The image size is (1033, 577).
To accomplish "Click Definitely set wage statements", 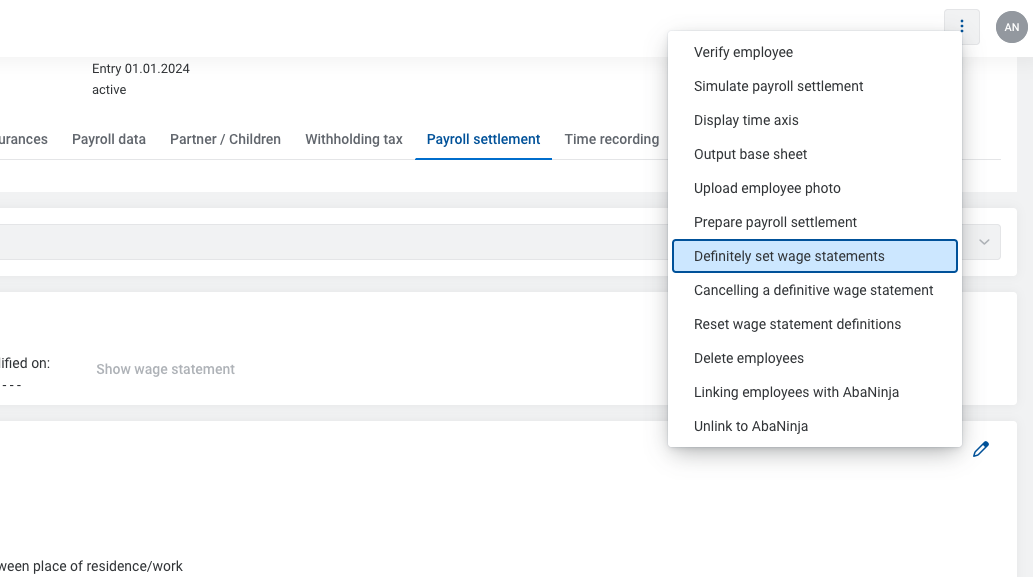I will [789, 256].
